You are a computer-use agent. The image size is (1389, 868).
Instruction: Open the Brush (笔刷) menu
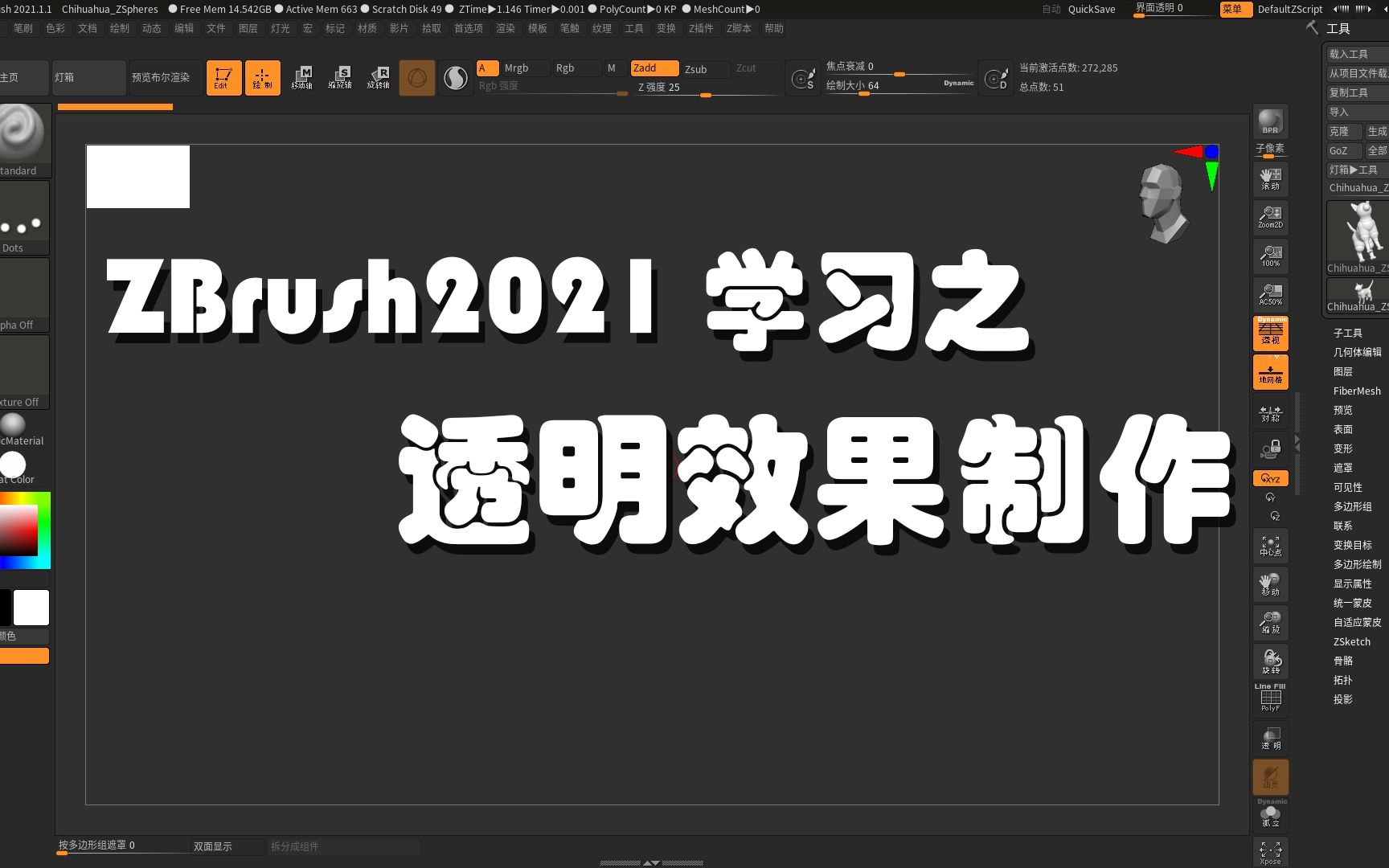(x=23, y=28)
